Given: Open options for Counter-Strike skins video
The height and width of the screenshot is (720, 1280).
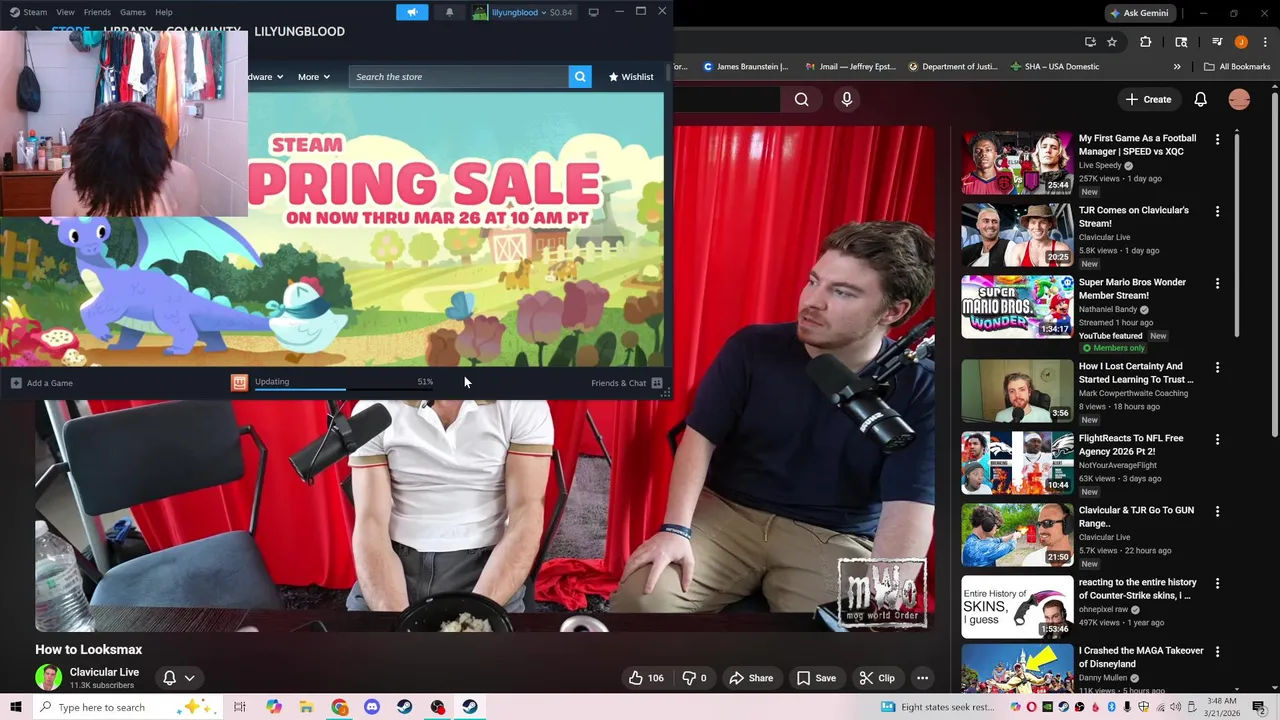Looking at the screenshot, I should (x=1217, y=584).
